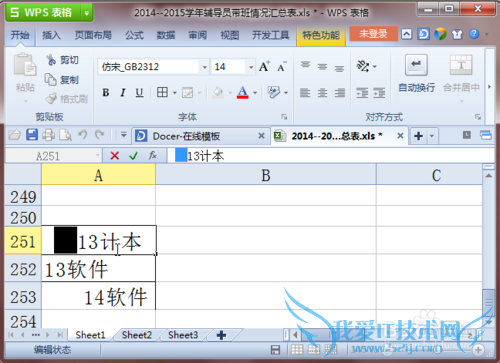Center text horizontally
The image size is (500, 363).
322,92
